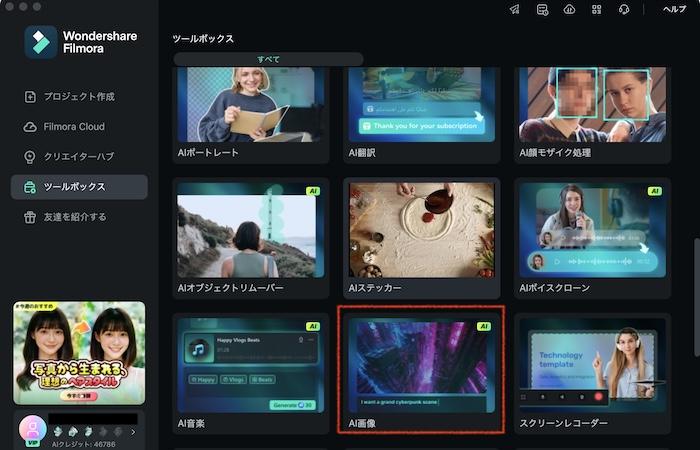Click the headset support icon

(x=624, y=9)
